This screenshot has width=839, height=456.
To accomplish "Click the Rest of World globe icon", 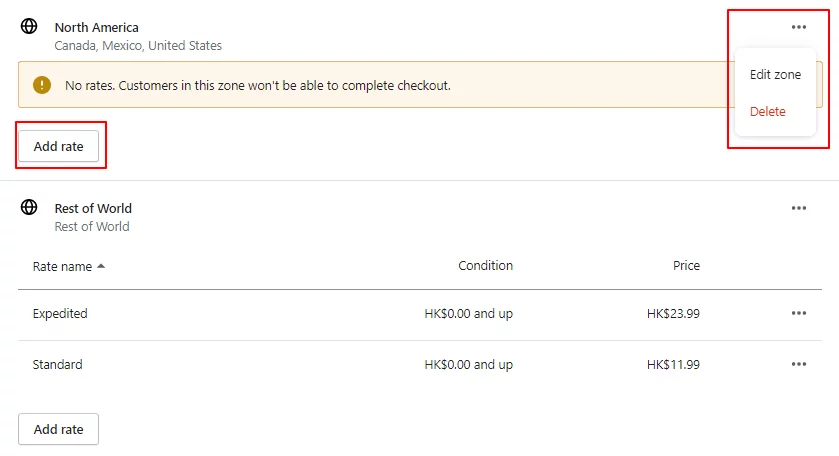I will [30, 208].
